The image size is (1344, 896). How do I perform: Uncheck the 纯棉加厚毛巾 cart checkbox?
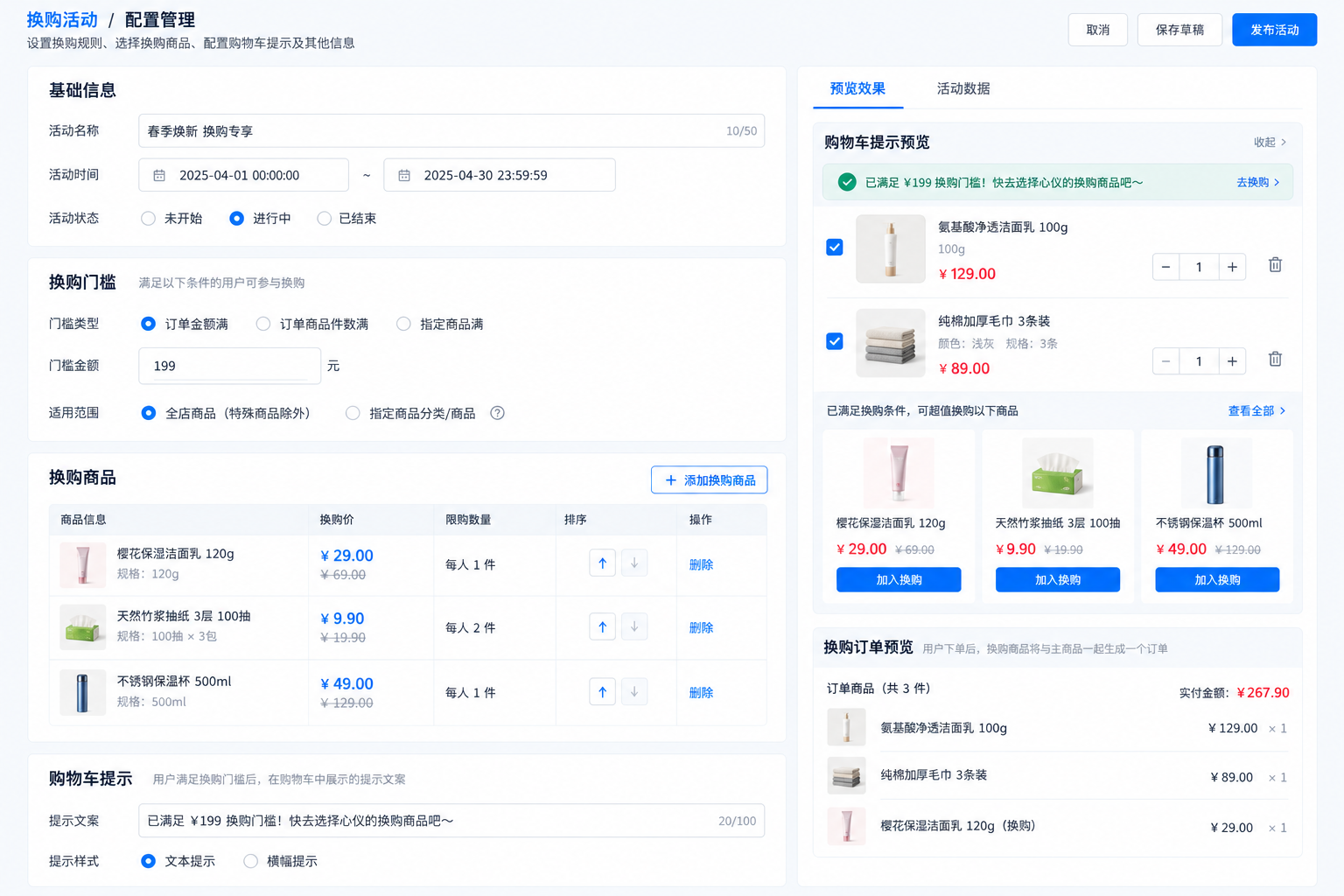coord(835,341)
